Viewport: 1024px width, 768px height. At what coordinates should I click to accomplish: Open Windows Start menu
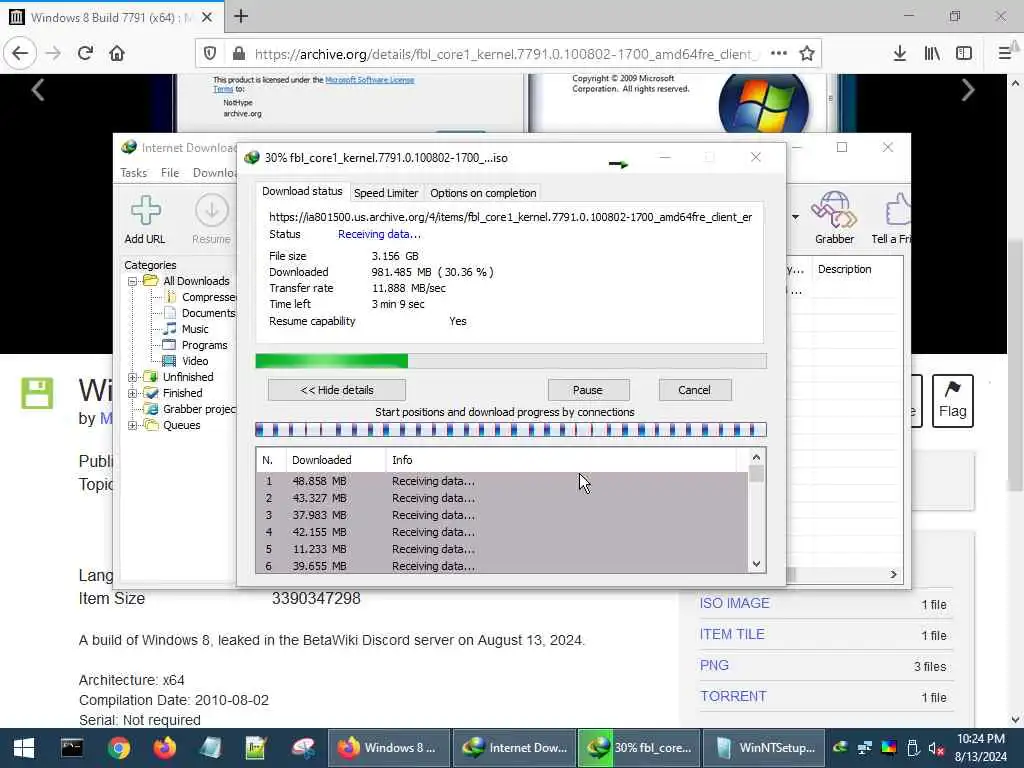click(24, 748)
